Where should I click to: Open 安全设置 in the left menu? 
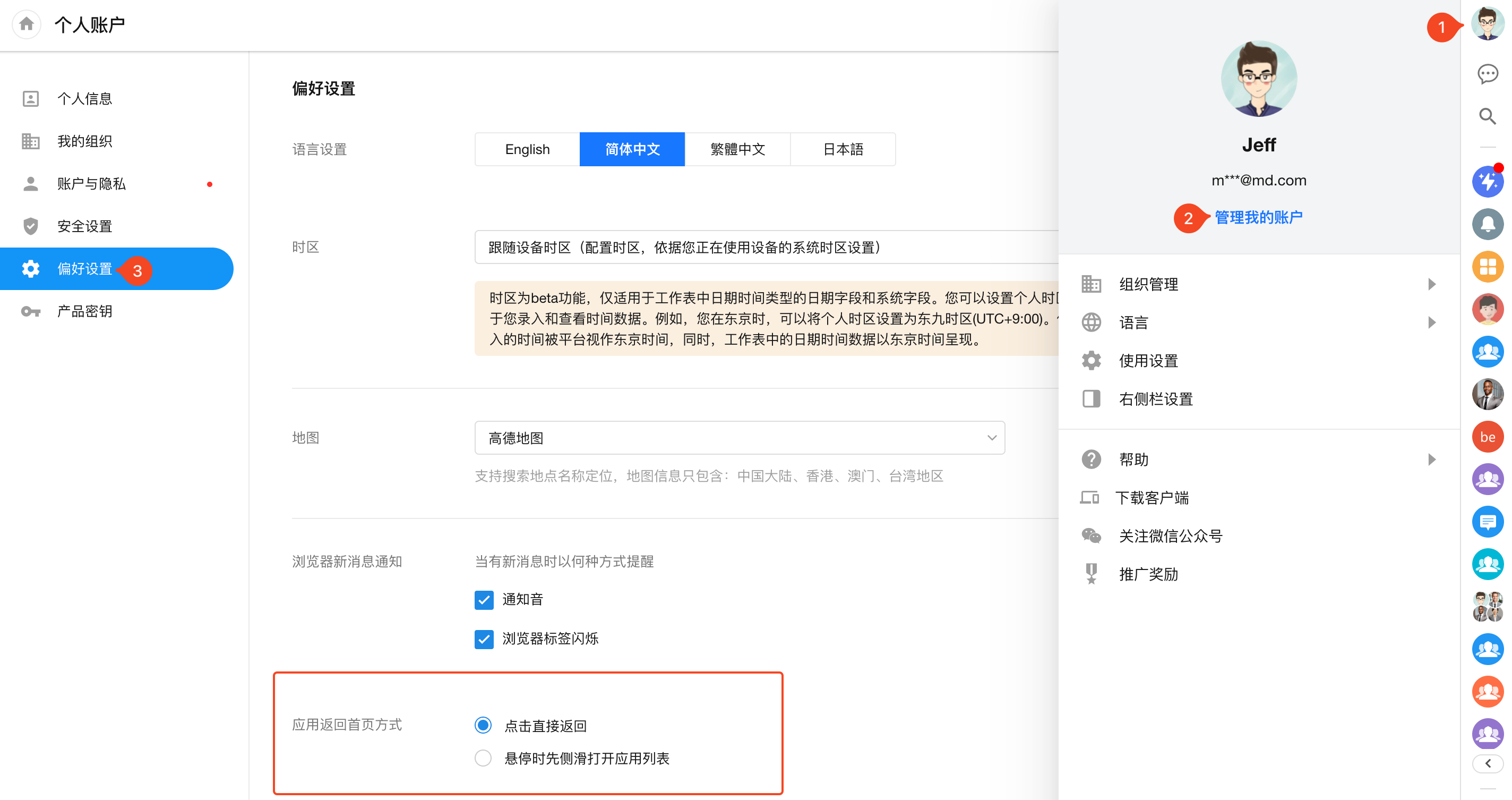coord(84,226)
